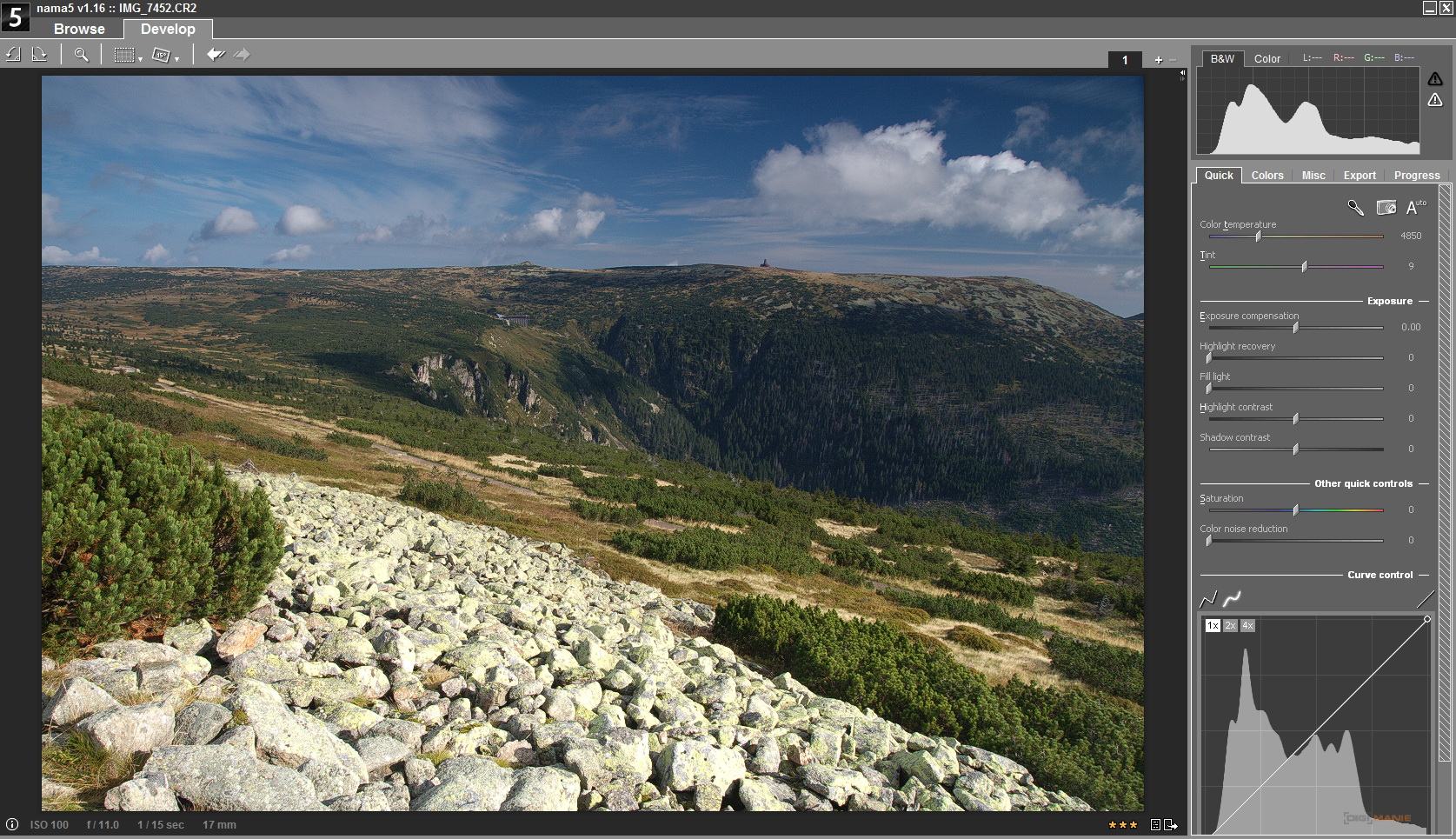This screenshot has height=839, width=1456.
Task: Open the Export tab
Action: tap(1359, 175)
